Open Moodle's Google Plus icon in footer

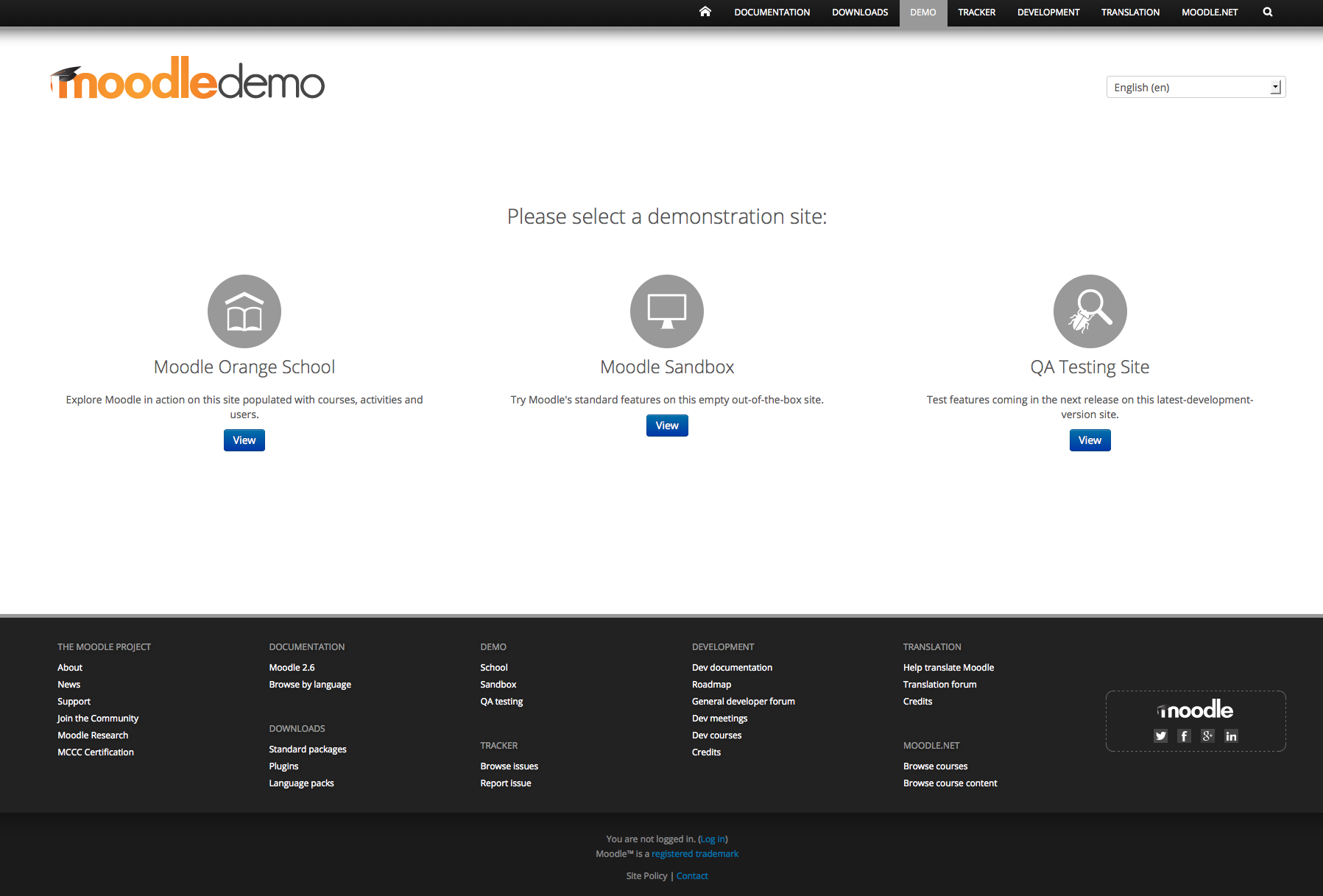click(x=1207, y=736)
